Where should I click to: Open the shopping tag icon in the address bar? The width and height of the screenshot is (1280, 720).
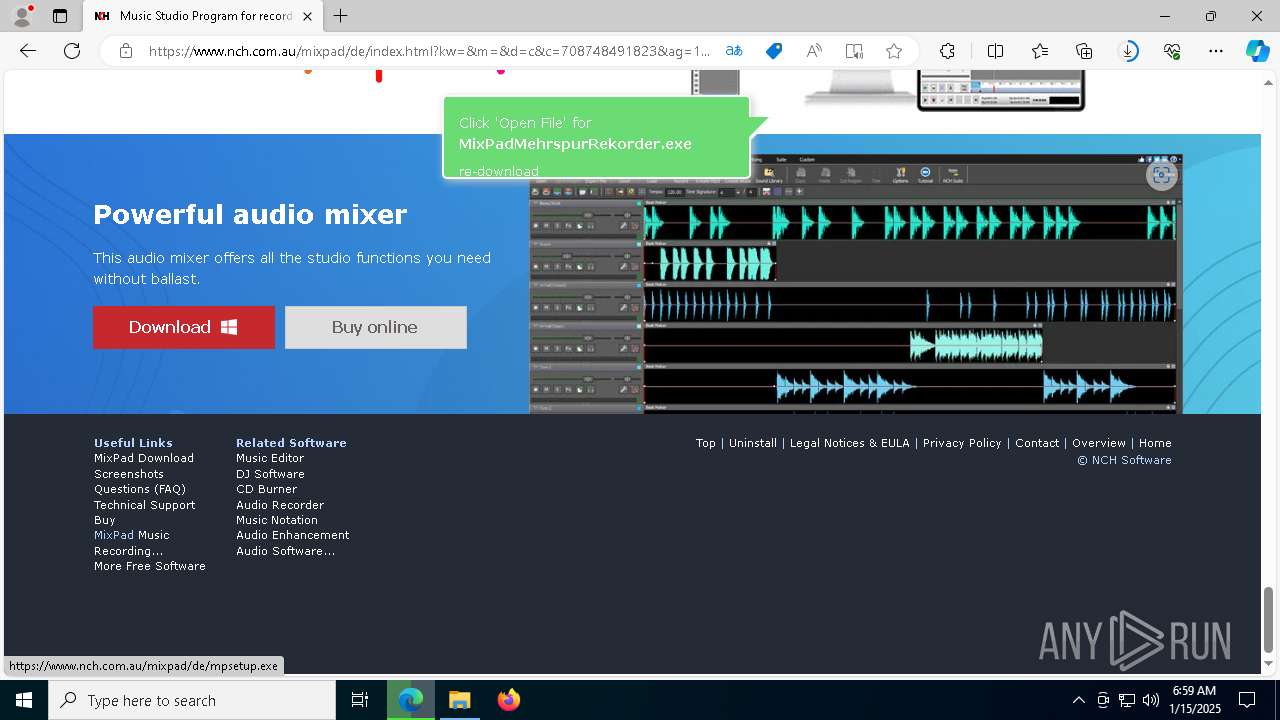[774, 51]
